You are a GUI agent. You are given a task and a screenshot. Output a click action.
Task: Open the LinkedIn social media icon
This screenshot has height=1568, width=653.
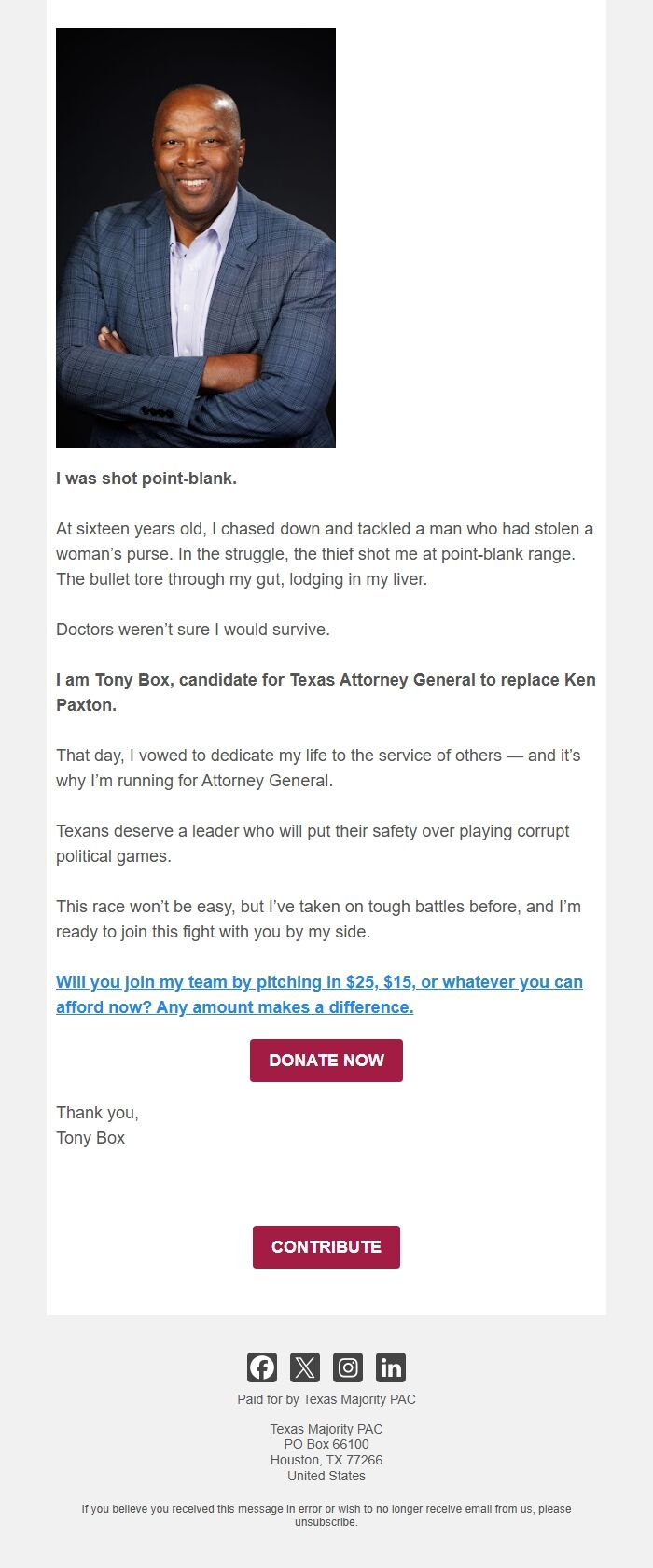(x=391, y=1367)
